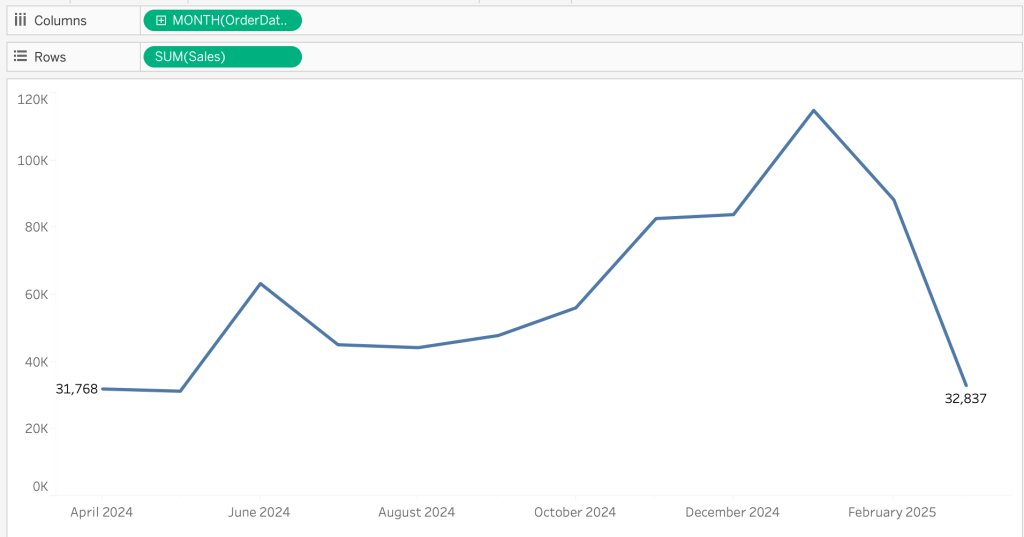This screenshot has height=537, width=1024.
Task: Select the June 2024 peak on the line
Action: pyautogui.click(x=260, y=284)
